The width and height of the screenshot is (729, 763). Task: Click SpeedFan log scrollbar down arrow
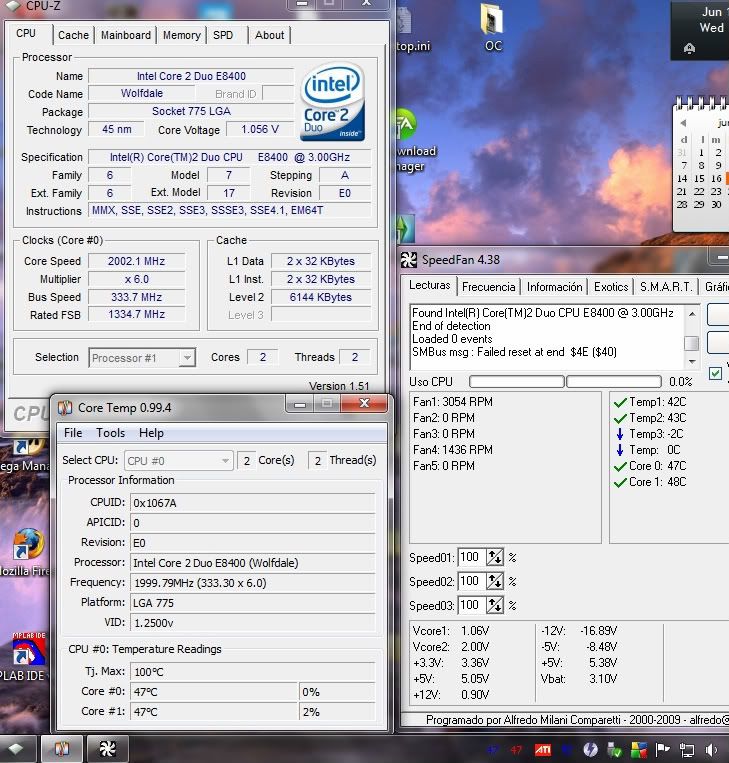click(x=692, y=362)
